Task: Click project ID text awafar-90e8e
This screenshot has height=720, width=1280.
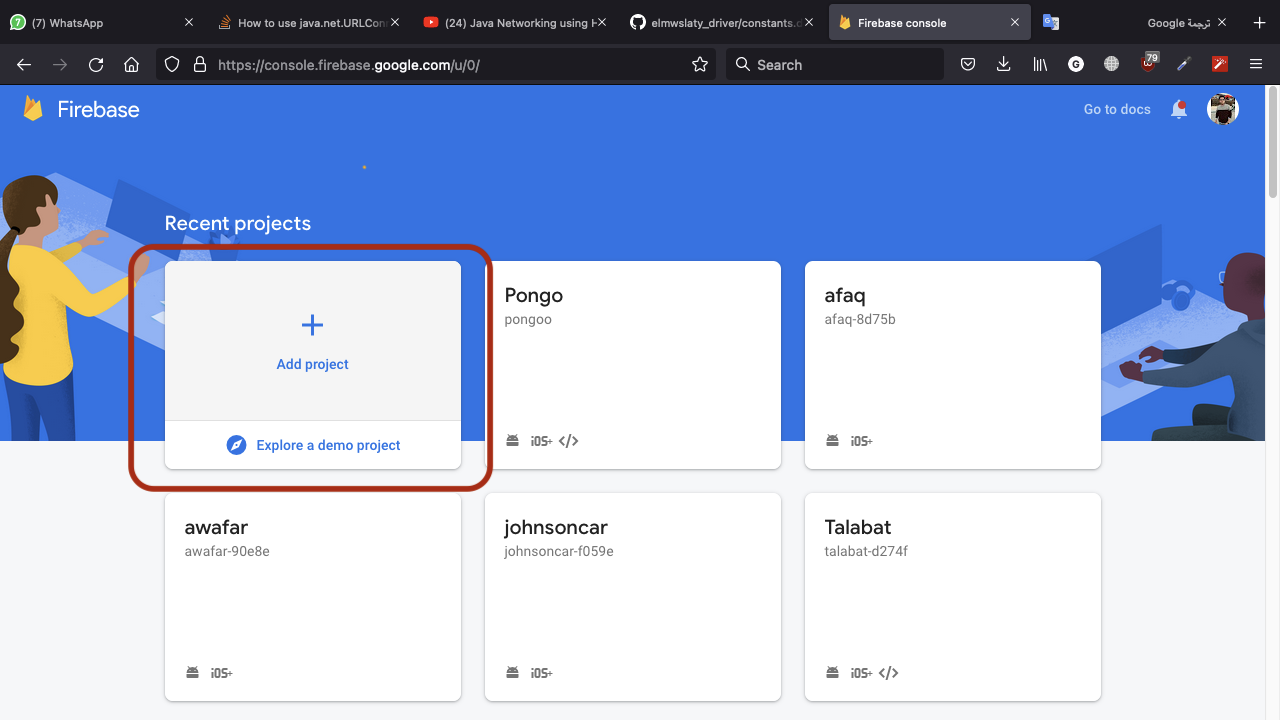Action: (x=227, y=551)
